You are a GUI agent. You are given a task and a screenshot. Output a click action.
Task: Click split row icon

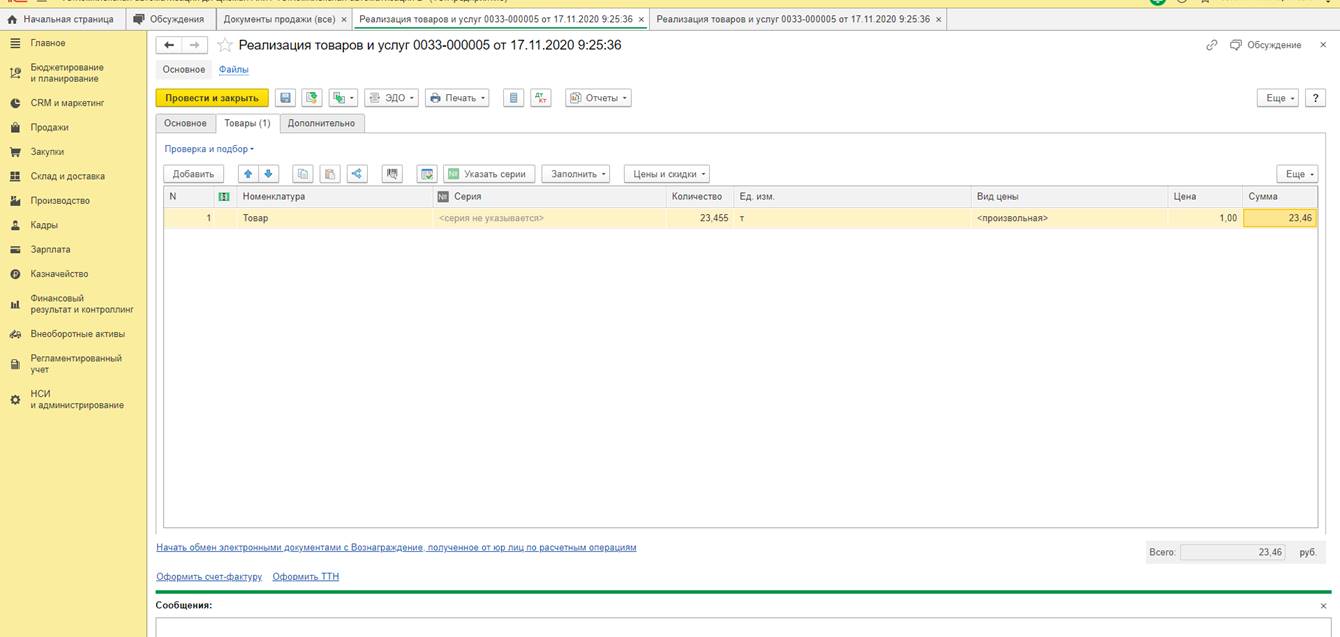pyautogui.click(x=357, y=174)
